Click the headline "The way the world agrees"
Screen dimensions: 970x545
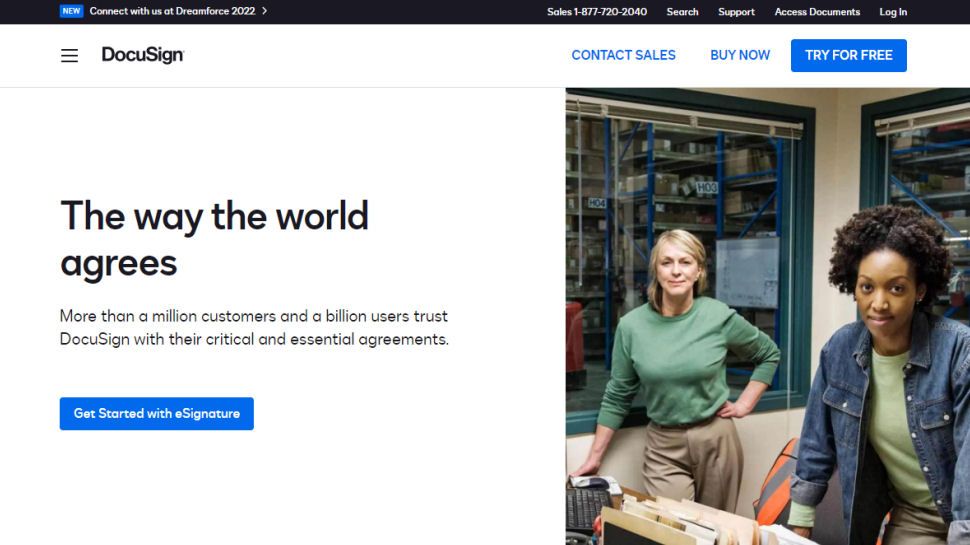pos(214,239)
